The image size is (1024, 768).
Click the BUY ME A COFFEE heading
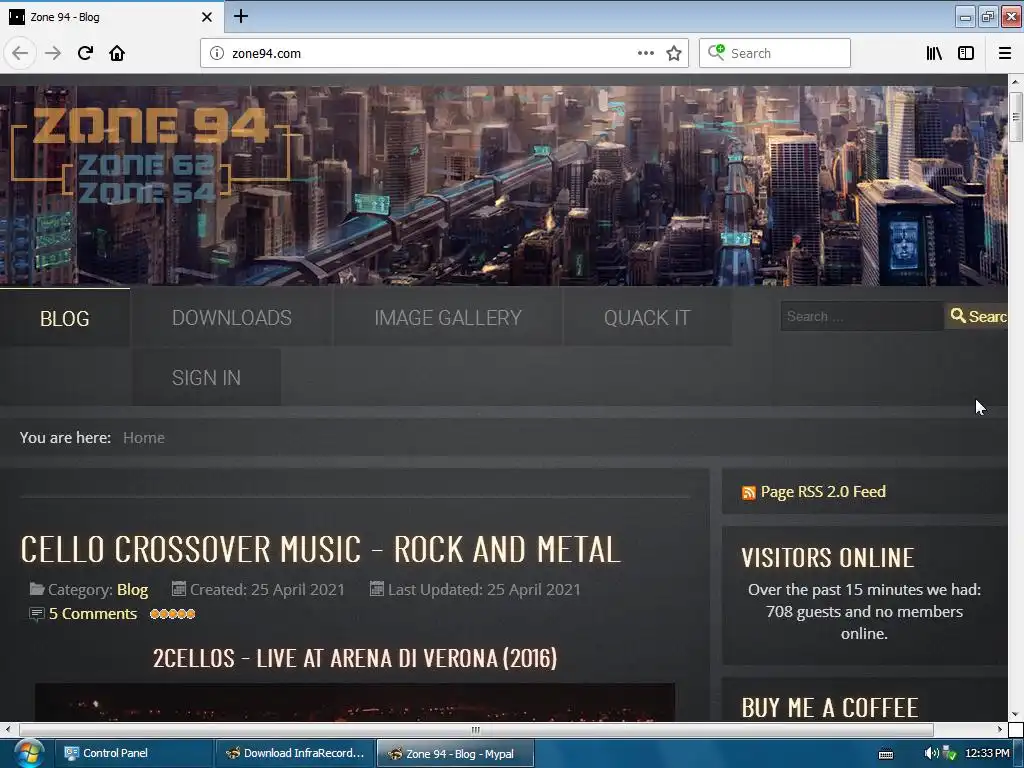[830, 708]
